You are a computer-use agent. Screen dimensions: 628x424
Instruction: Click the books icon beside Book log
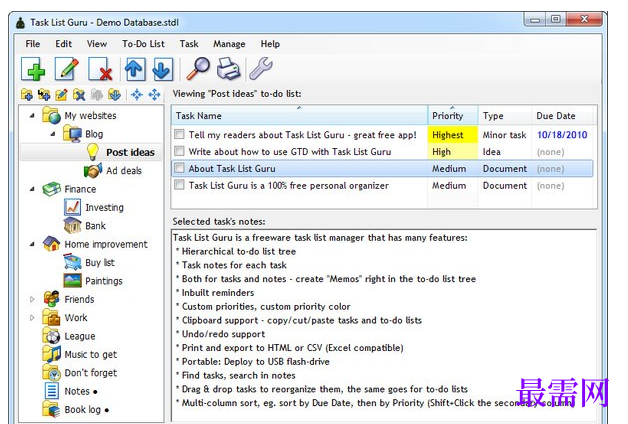(52, 409)
